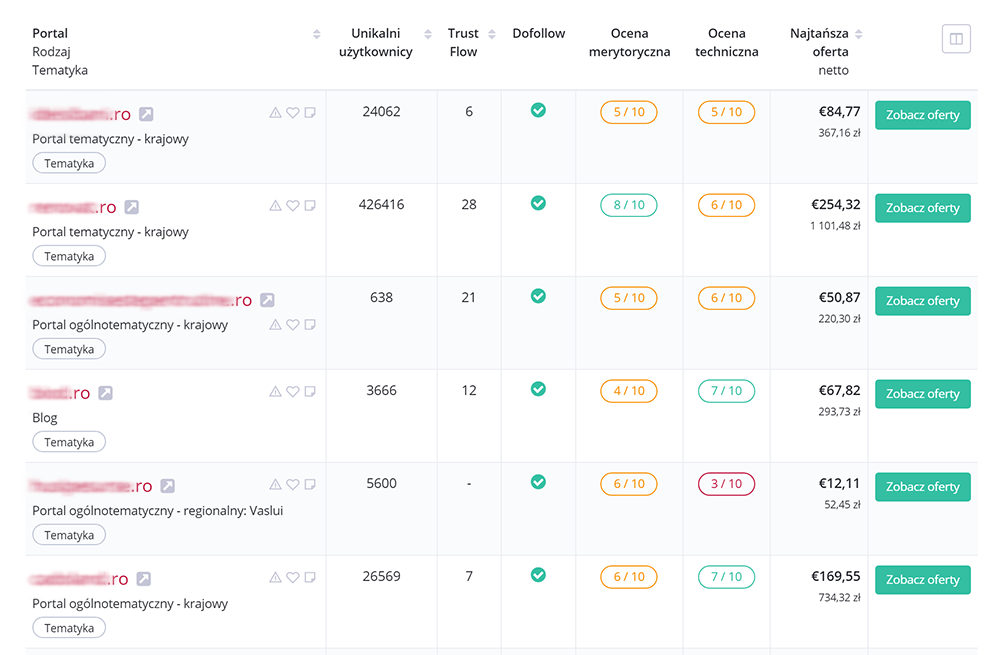Click the red 3 / 10 technical rating badge
The image size is (1000, 655).
[726, 483]
